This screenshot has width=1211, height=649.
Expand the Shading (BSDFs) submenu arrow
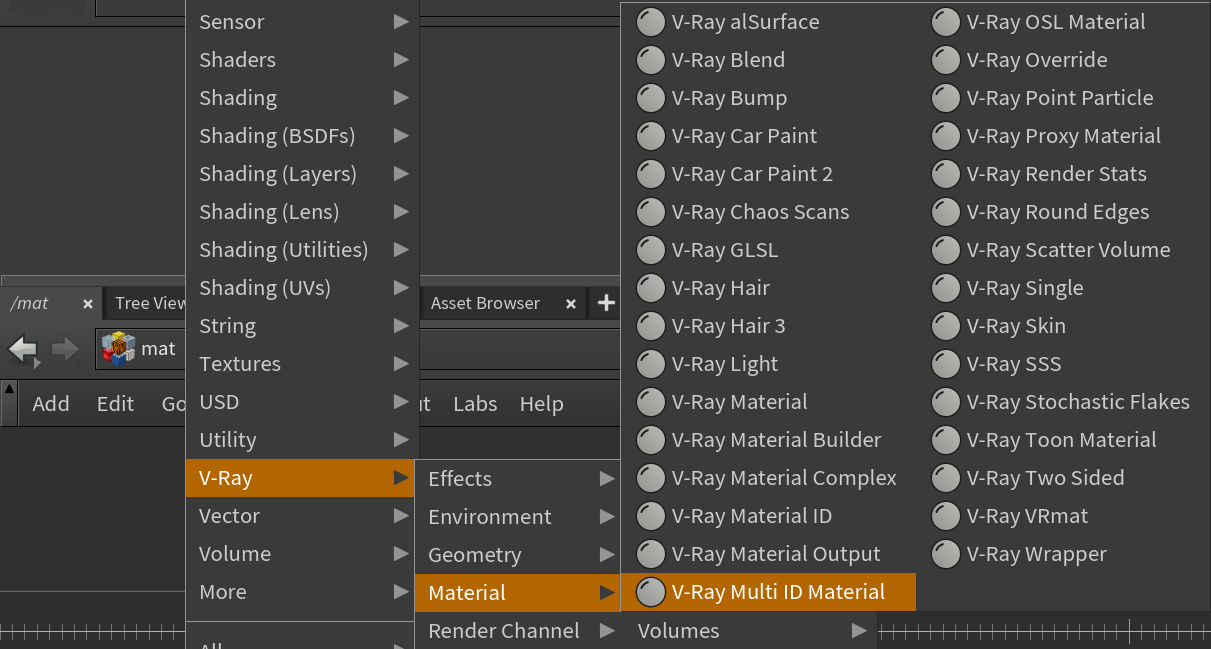401,136
